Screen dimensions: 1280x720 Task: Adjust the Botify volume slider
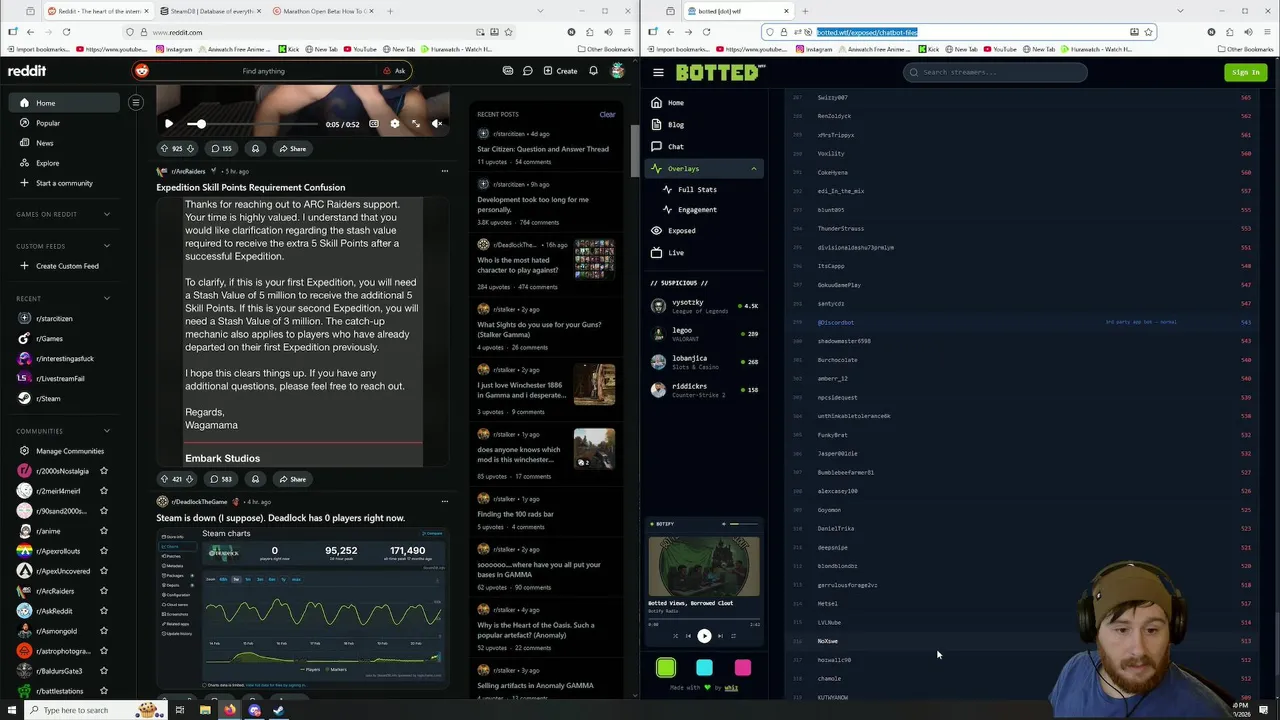tap(743, 524)
